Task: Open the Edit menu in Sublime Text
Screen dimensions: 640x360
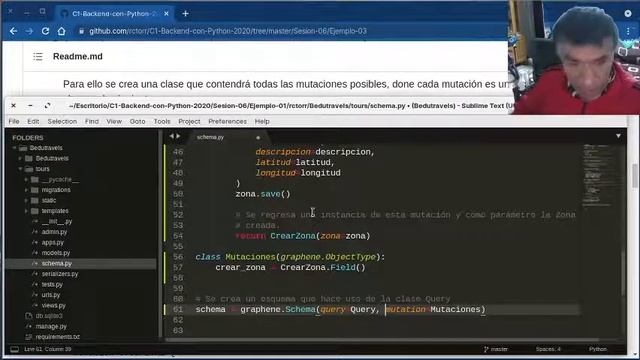Action: coord(33,121)
